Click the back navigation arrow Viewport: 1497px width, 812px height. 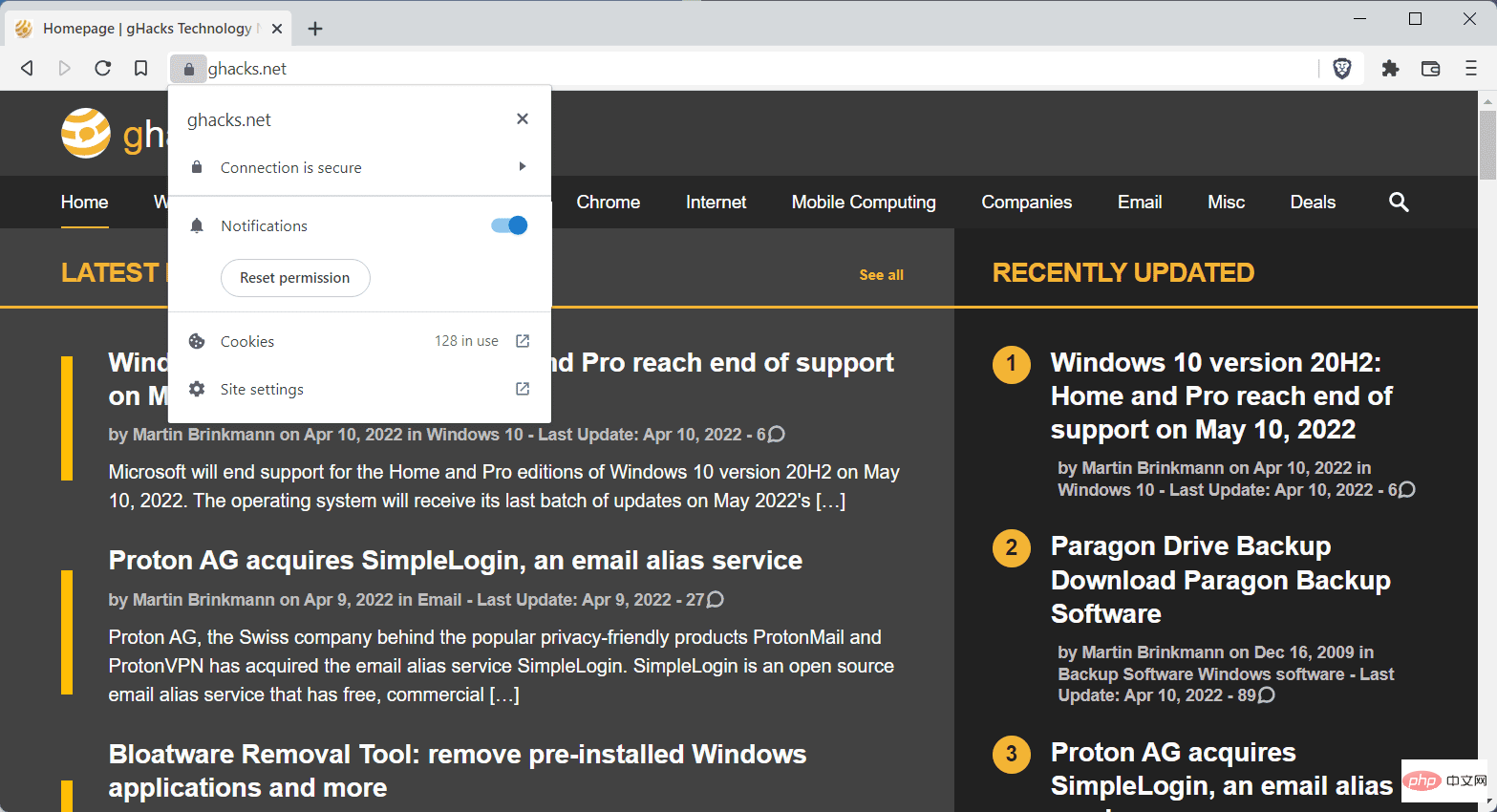27,68
